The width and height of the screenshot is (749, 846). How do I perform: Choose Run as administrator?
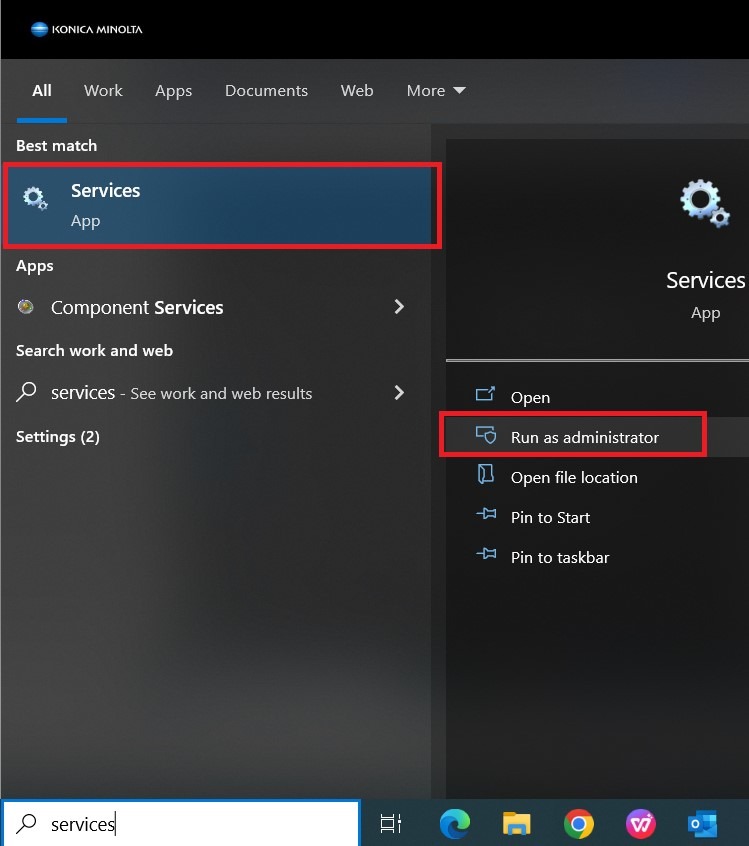click(584, 437)
